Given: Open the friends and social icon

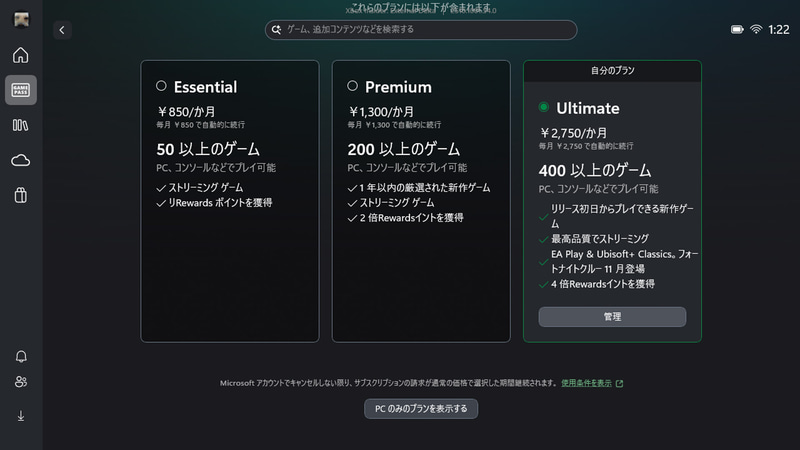Looking at the screenshot, I should coord(21,382).
